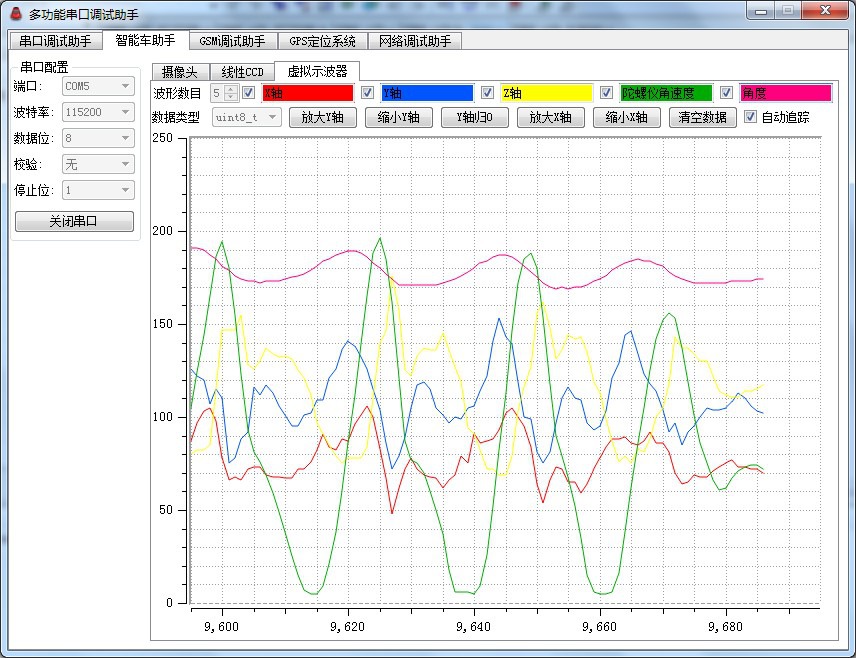Switch to 串口调试助手 tab
Image resolution: width=856 pixels, height=658 pixels.
click(x=56, y=41)
